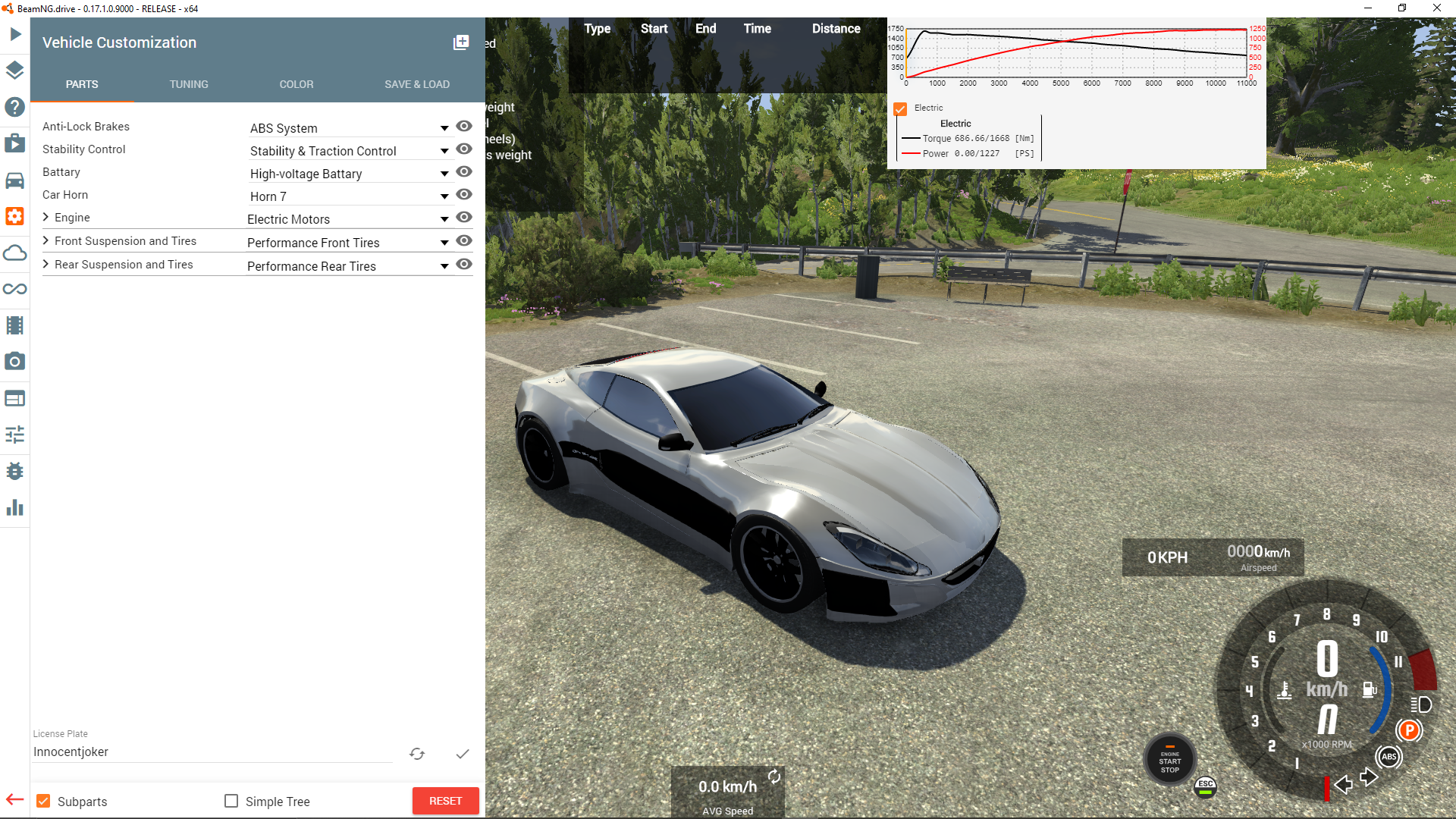Expand Front Suspension and Tires subparts
This screenshot has width=1456, height=819.
coord(46,241)
